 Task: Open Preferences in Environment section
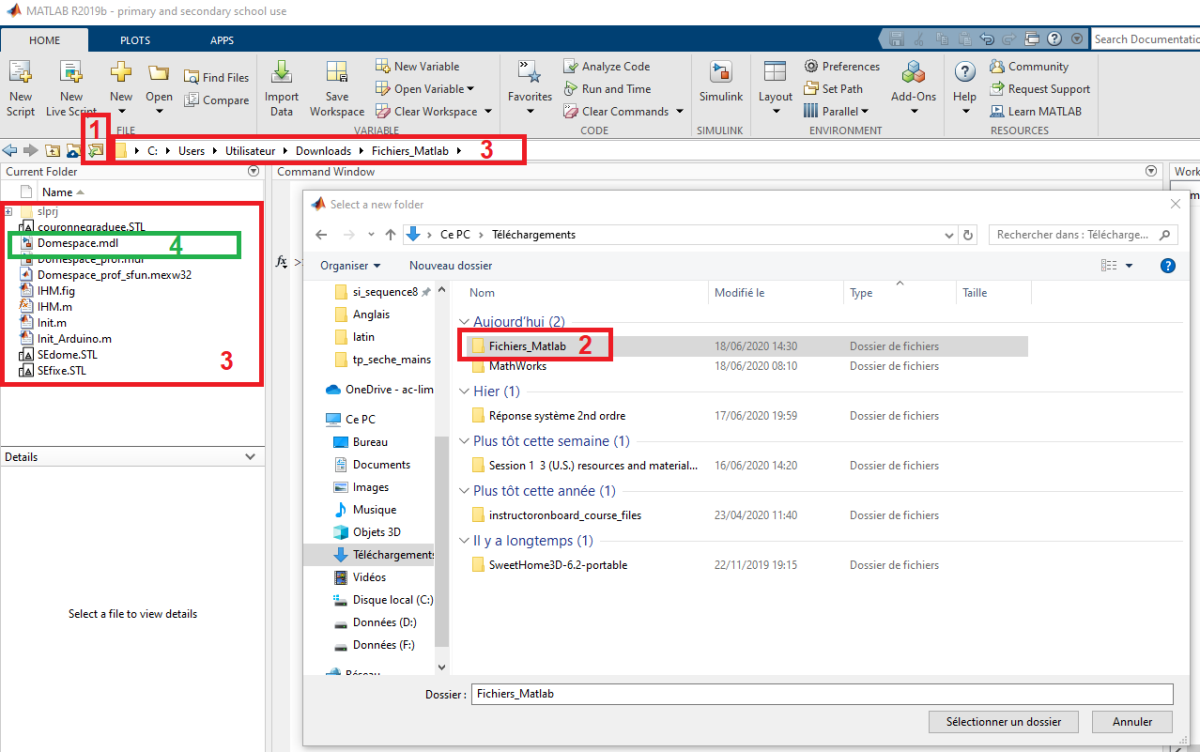[x=811, y=66]
